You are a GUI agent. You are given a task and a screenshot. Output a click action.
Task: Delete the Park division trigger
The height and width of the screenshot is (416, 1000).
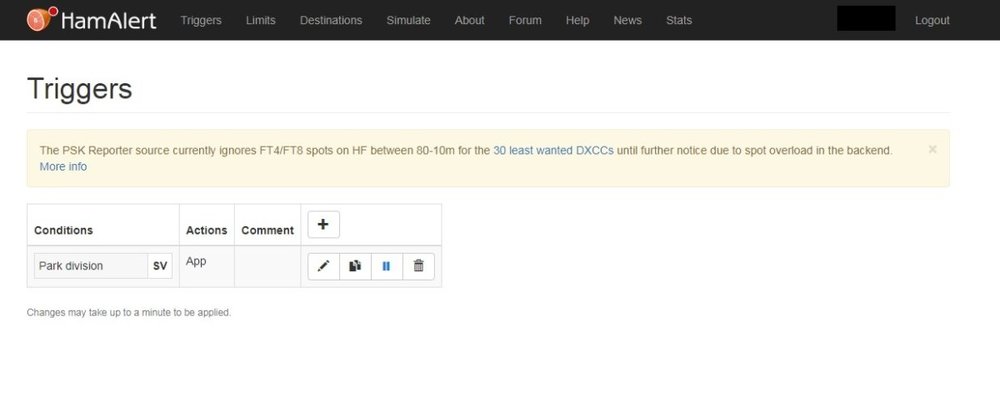[418, 266]
